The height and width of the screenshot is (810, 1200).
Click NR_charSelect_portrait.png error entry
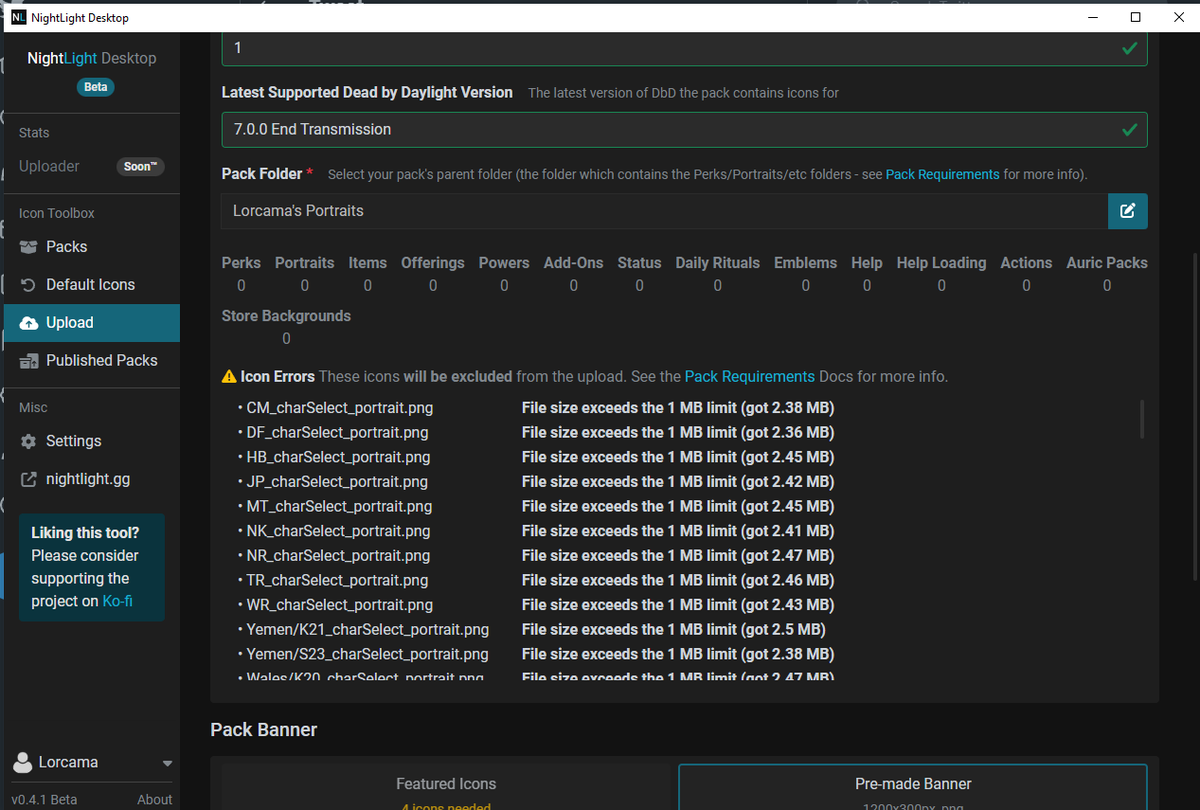coord(338,556)
